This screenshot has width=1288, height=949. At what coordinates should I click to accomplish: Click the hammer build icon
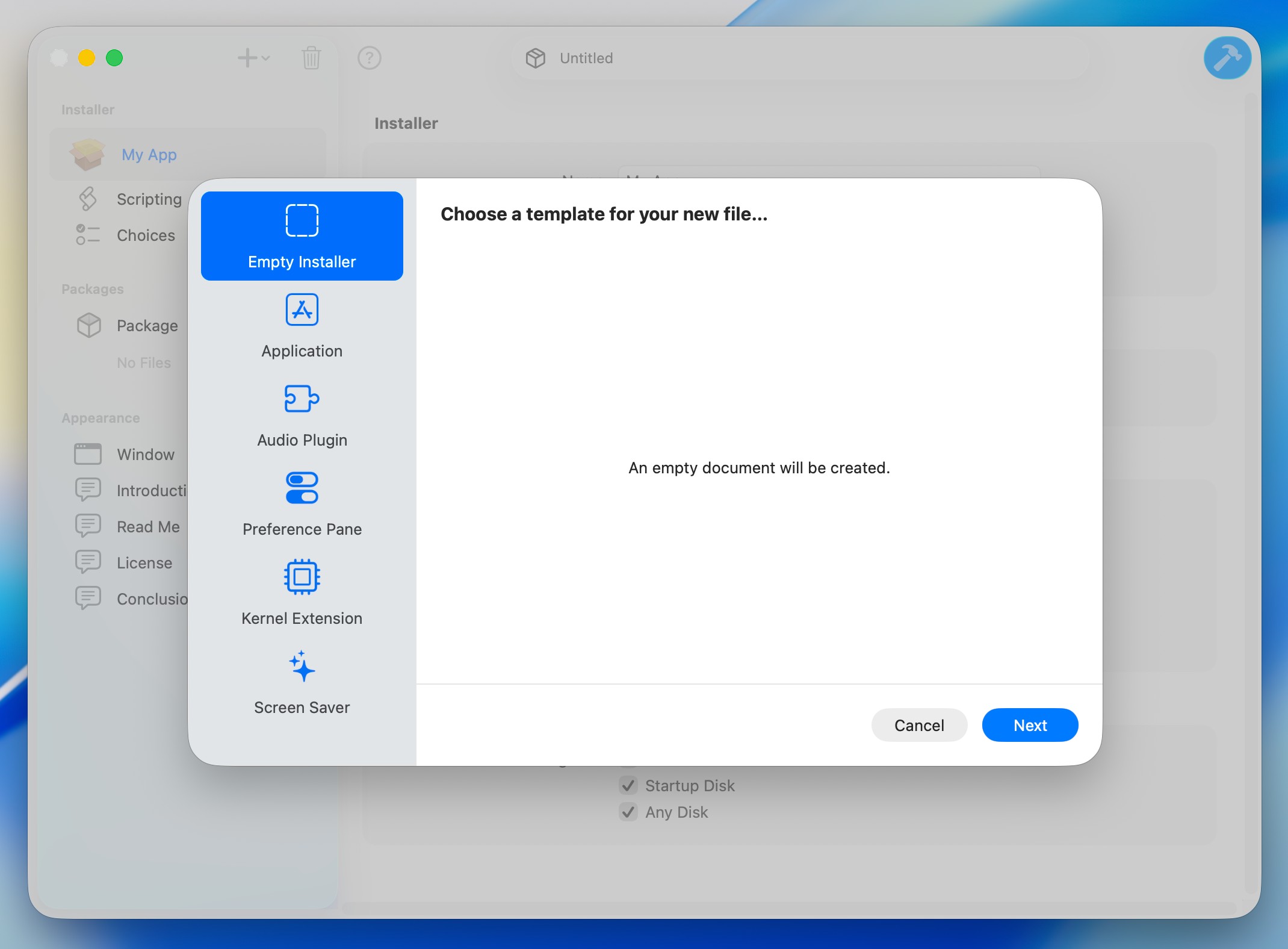click(1227, 58)
